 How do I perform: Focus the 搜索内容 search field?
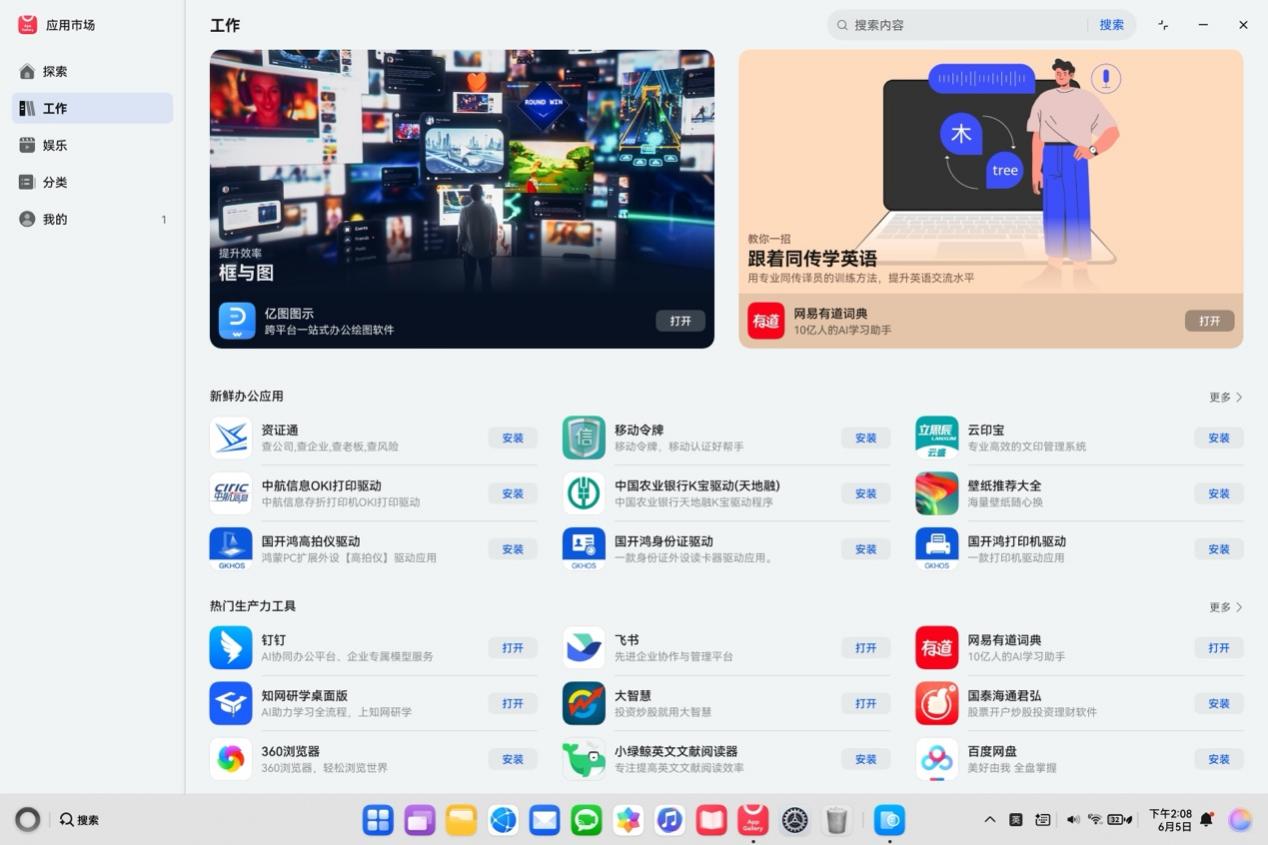965,25
